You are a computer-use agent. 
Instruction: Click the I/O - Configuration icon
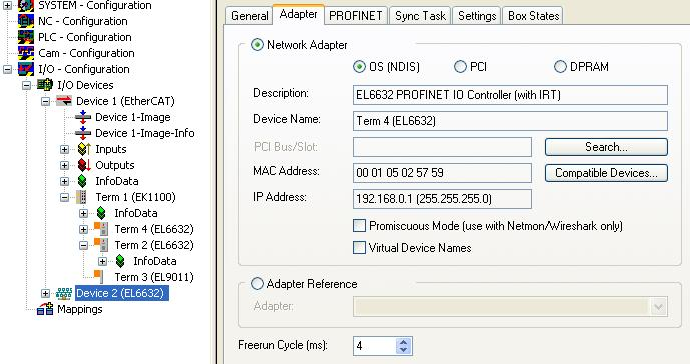tap(26, 69)
